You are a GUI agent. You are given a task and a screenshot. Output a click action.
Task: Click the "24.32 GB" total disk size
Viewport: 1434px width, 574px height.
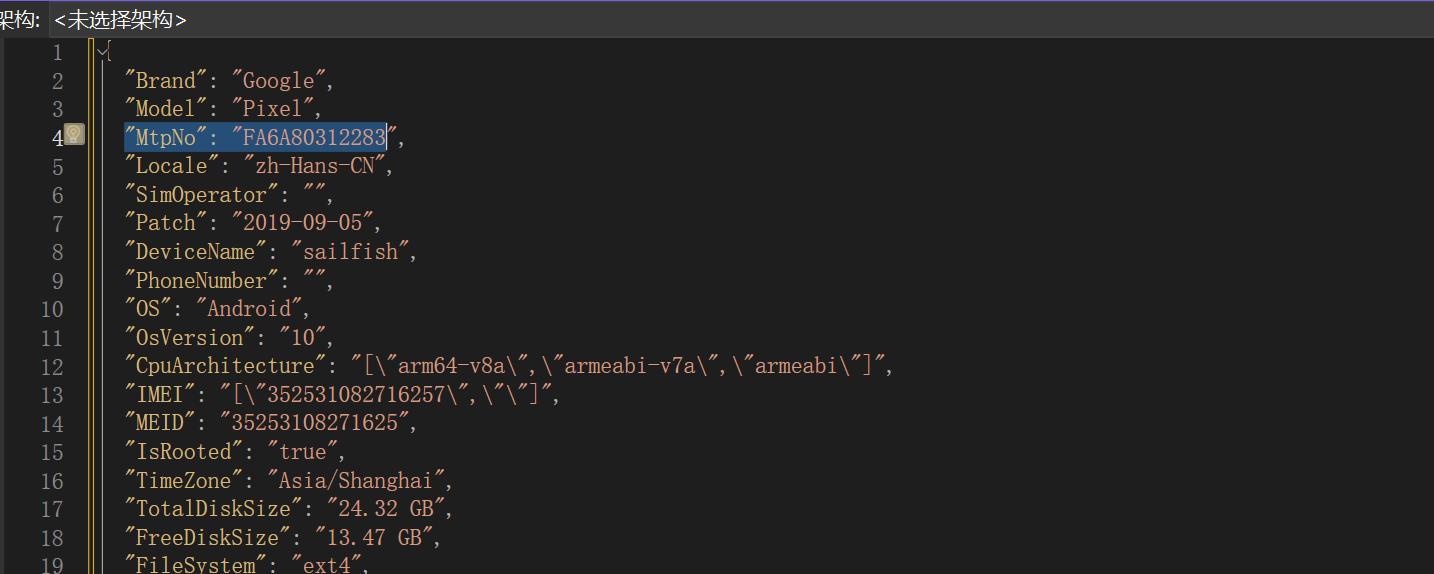378,508
